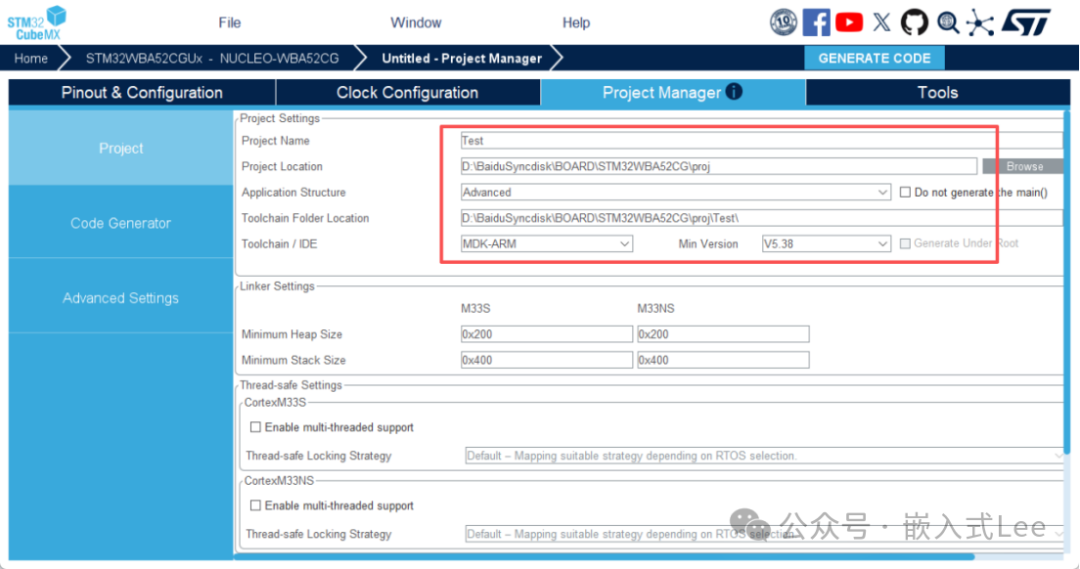Select the Project side section
The width and height of the screenshot is (1080, 569).
tap(121, 148)
